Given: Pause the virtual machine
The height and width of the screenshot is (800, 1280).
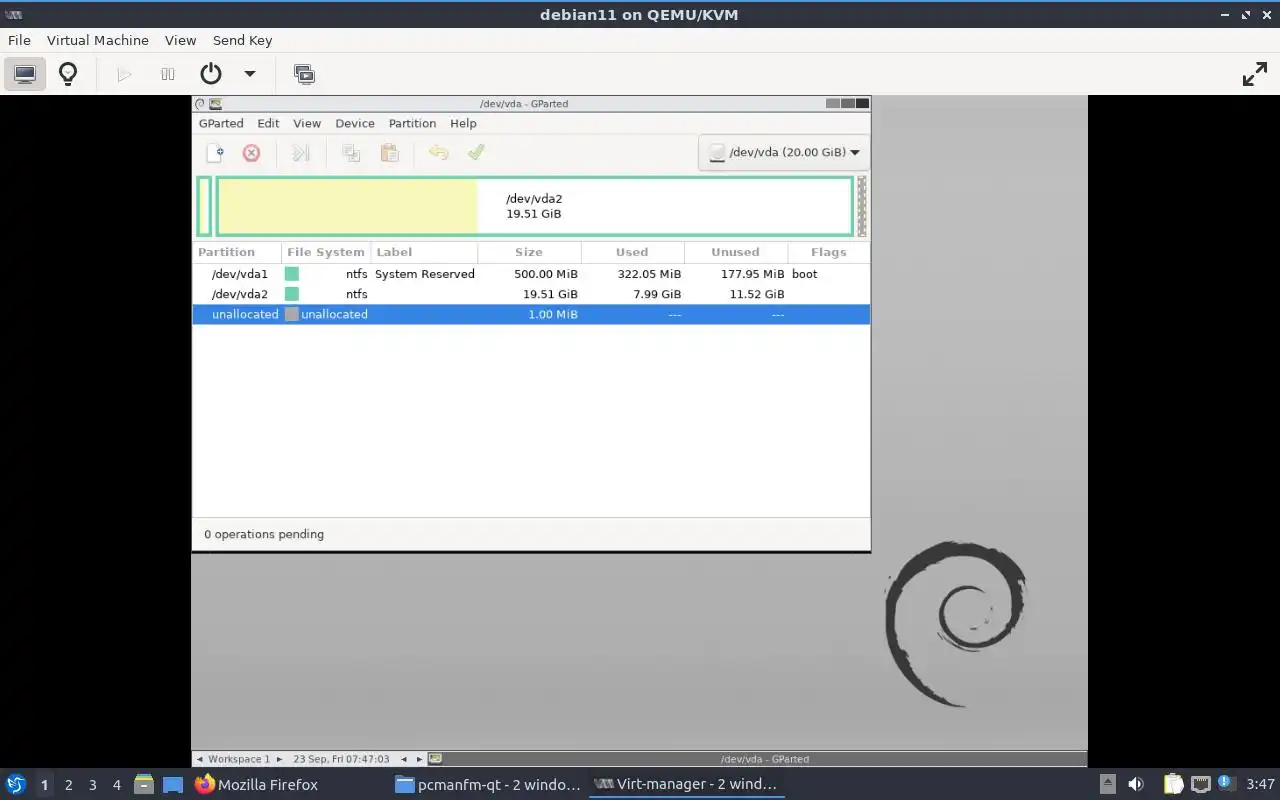Looking at the screenshot, I should coord(167,74).
